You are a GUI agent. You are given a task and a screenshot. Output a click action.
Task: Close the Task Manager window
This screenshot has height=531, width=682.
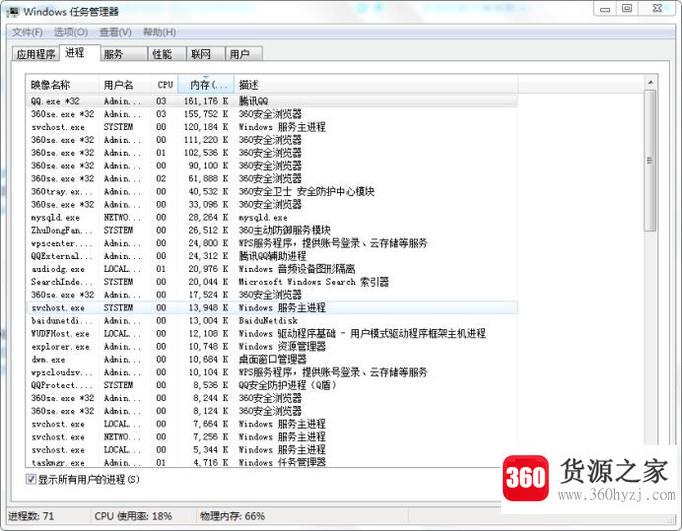coord(657,9)
